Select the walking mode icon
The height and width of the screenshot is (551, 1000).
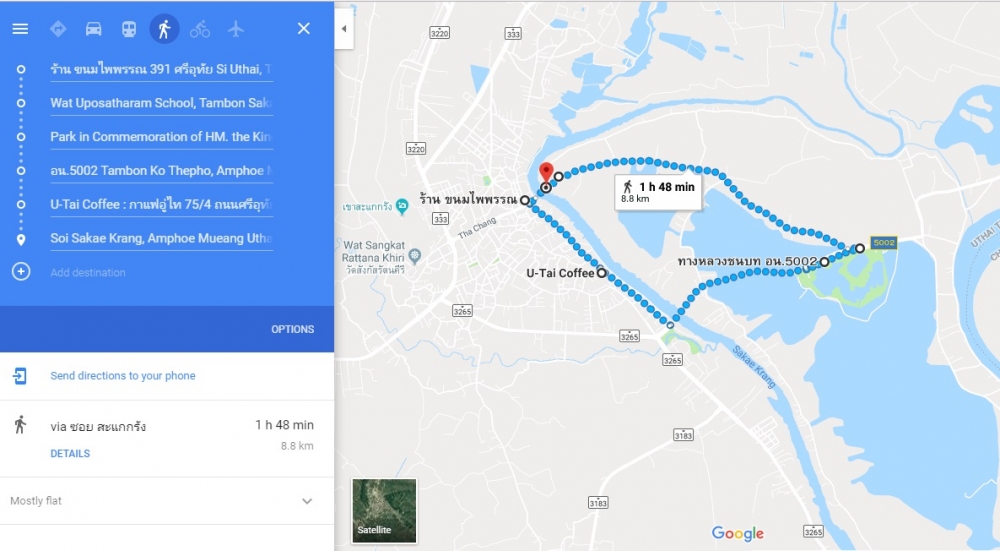tap(165, 29)
